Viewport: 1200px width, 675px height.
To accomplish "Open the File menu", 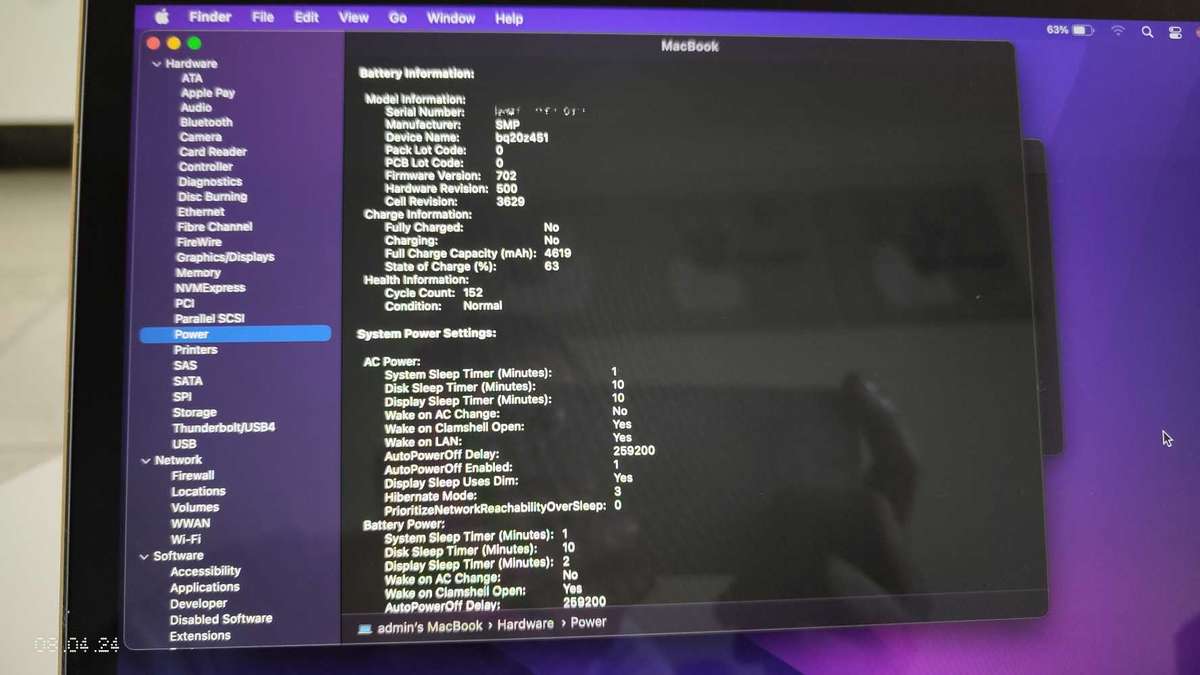I will click(x=263, y=17).
